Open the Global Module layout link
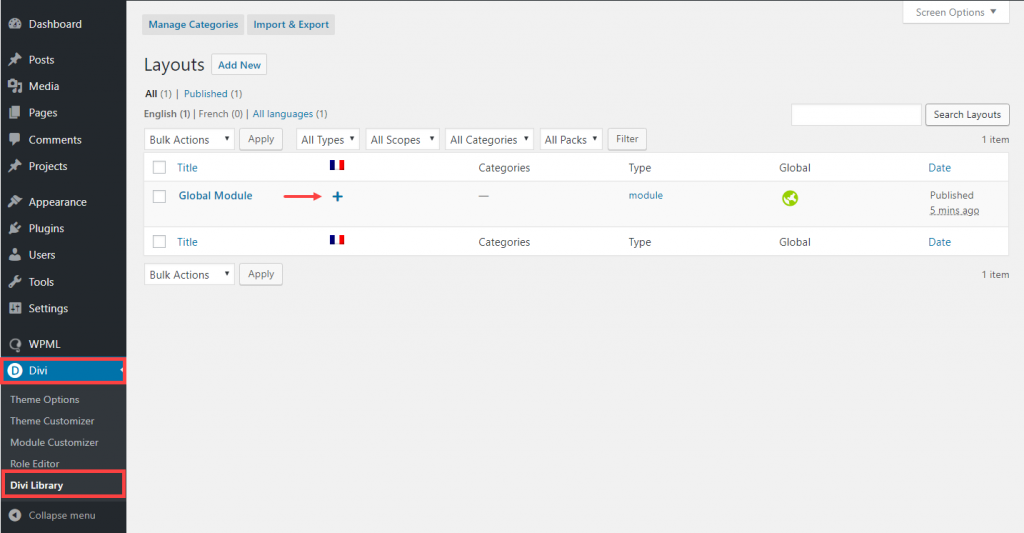Viewport: 1024px width, 533px height. tap(216, 195)
